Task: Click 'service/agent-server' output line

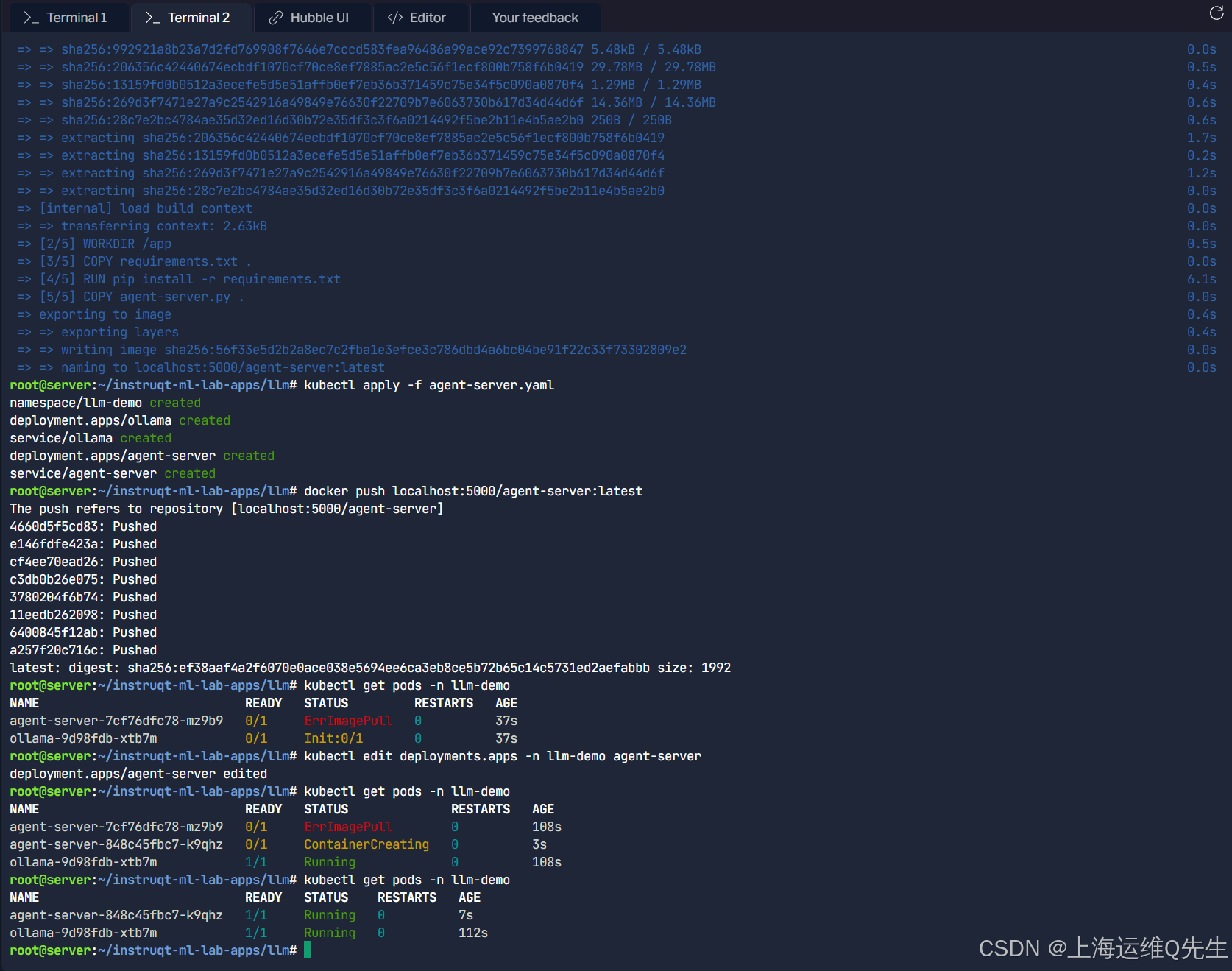Action: point(113,473)
